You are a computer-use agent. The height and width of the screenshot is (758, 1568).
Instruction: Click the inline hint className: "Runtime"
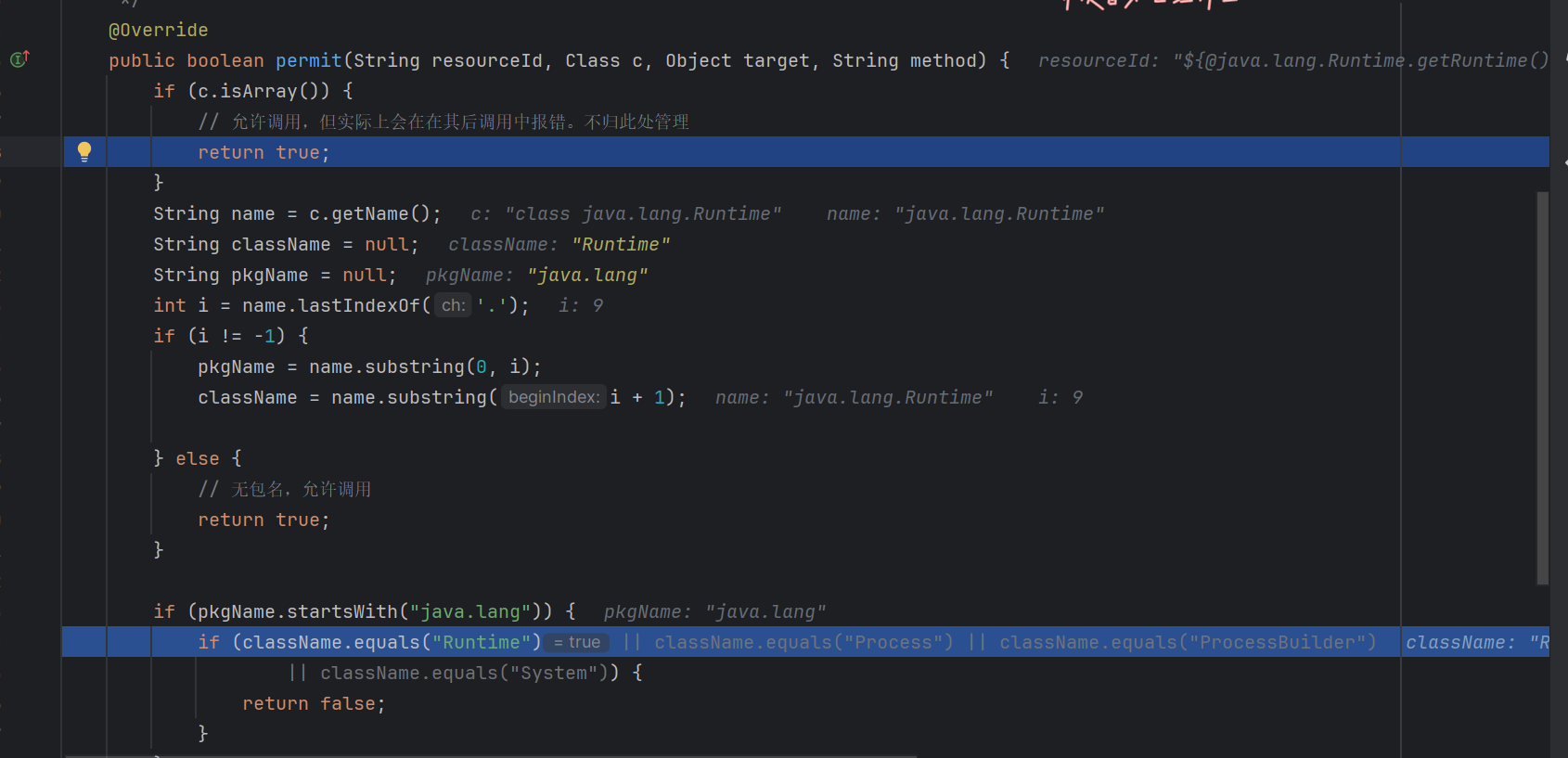(x=559, y=244)
